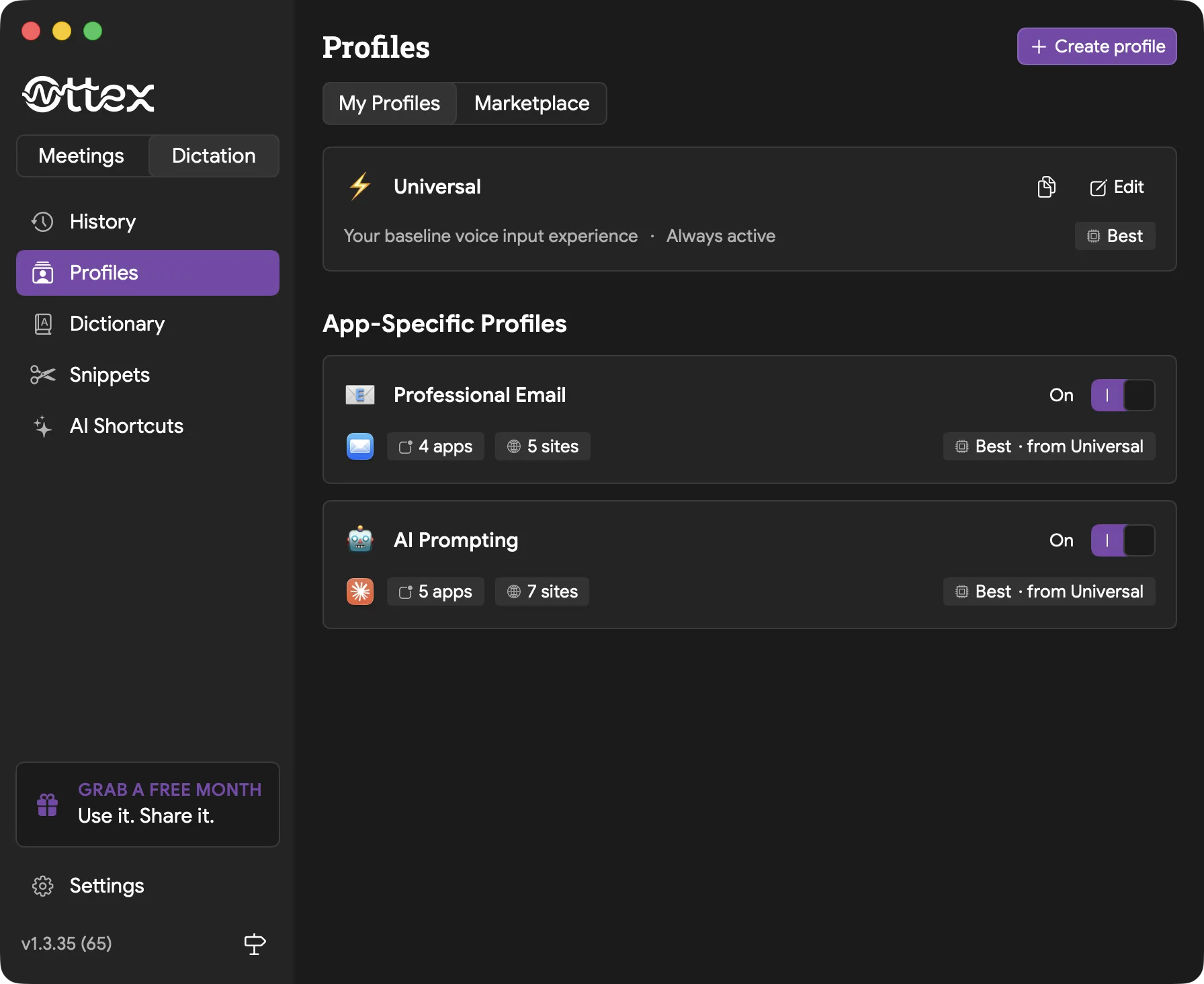Screen dimensions: 1204x984
Task: Select the My Profiles tab
Action: pyautogui.click(x=390, y=104)
